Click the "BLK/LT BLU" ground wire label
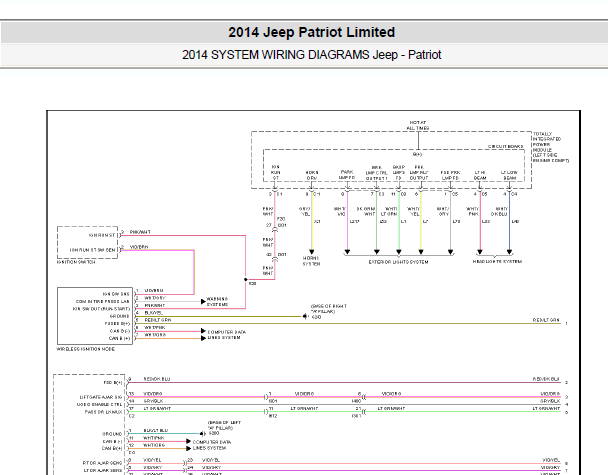This screenshot has width=608, height=475. pyautogui.click(x=156, y=430)
